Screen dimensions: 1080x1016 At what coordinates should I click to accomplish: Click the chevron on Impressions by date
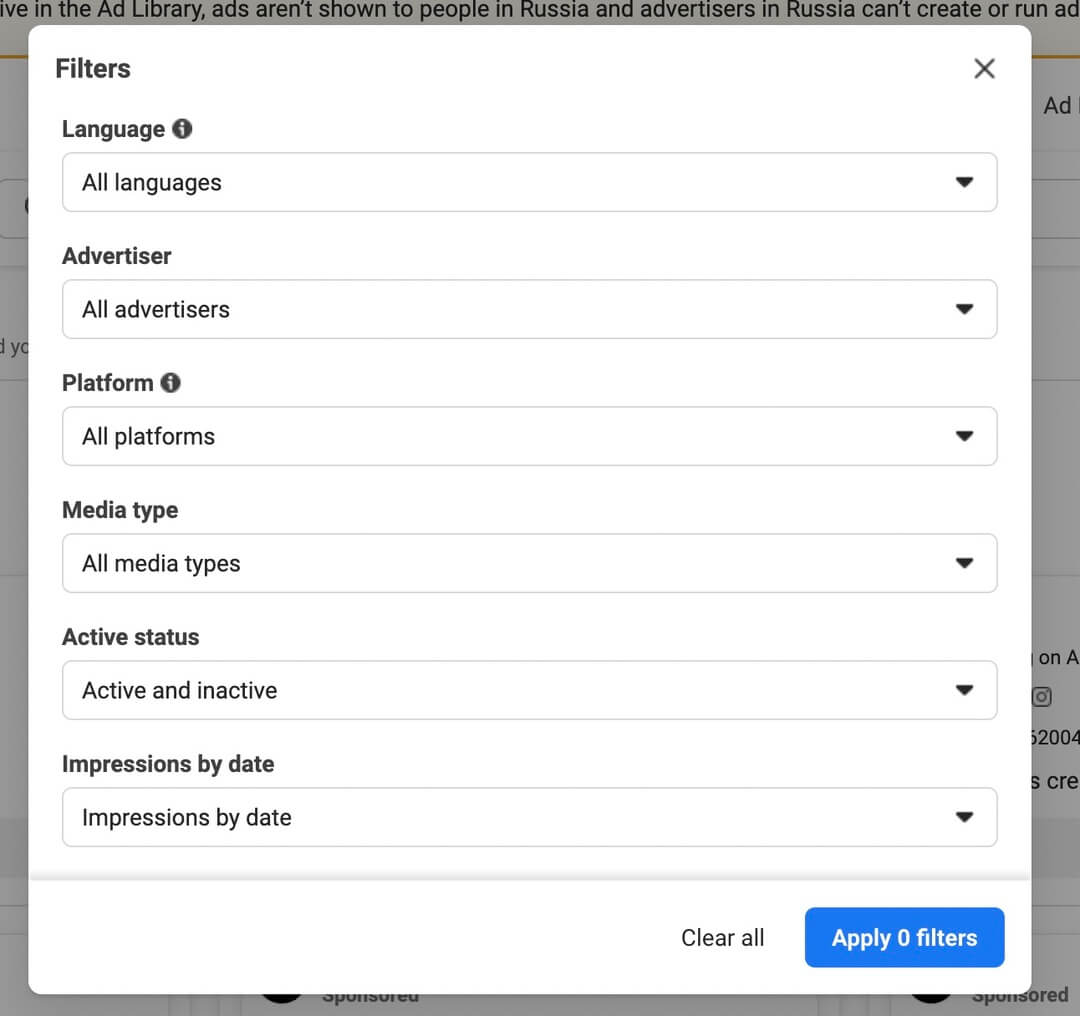click(965, 817)
